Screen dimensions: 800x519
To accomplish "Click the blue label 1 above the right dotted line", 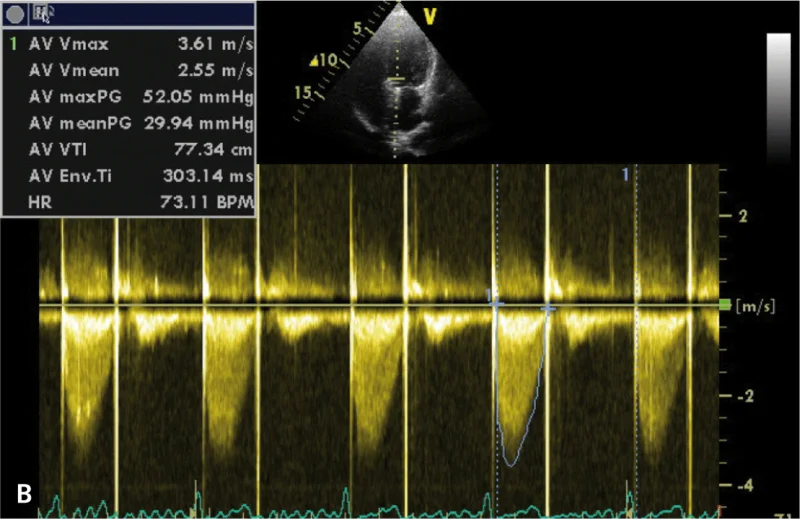I will pos(626,175).
